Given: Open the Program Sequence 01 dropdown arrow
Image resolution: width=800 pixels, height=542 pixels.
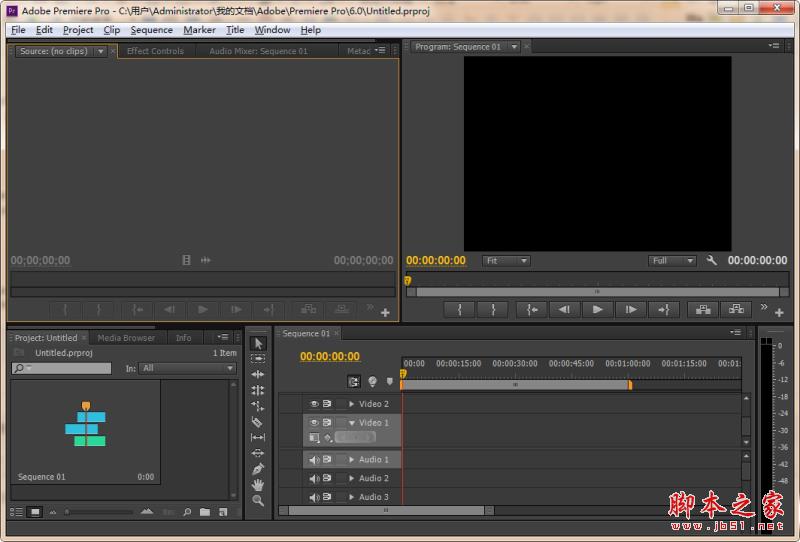Looking at the screenshot, I should pos(514,47).
